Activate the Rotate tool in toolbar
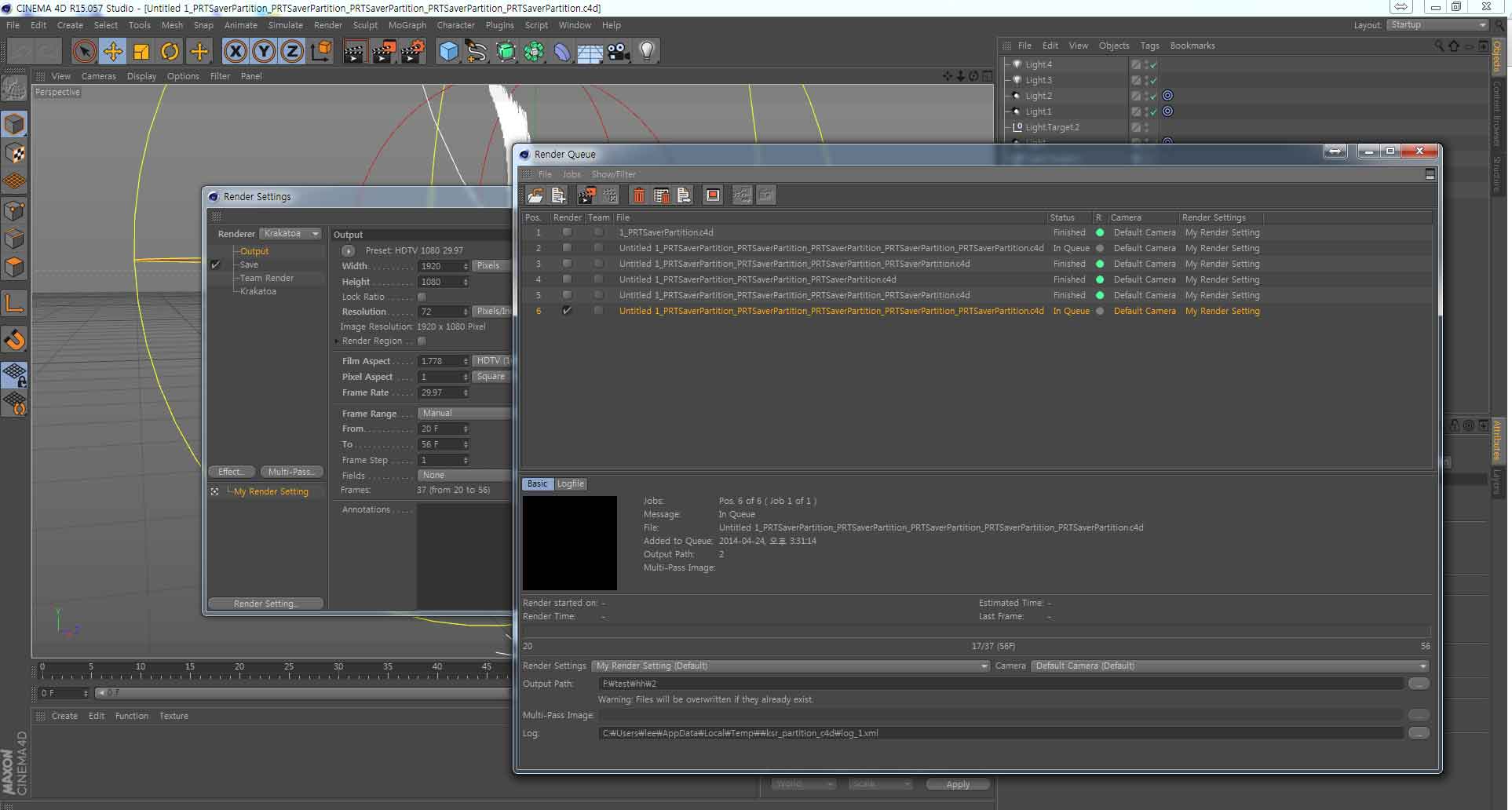This screenshot has width=1512, height=810. point(170,52)
